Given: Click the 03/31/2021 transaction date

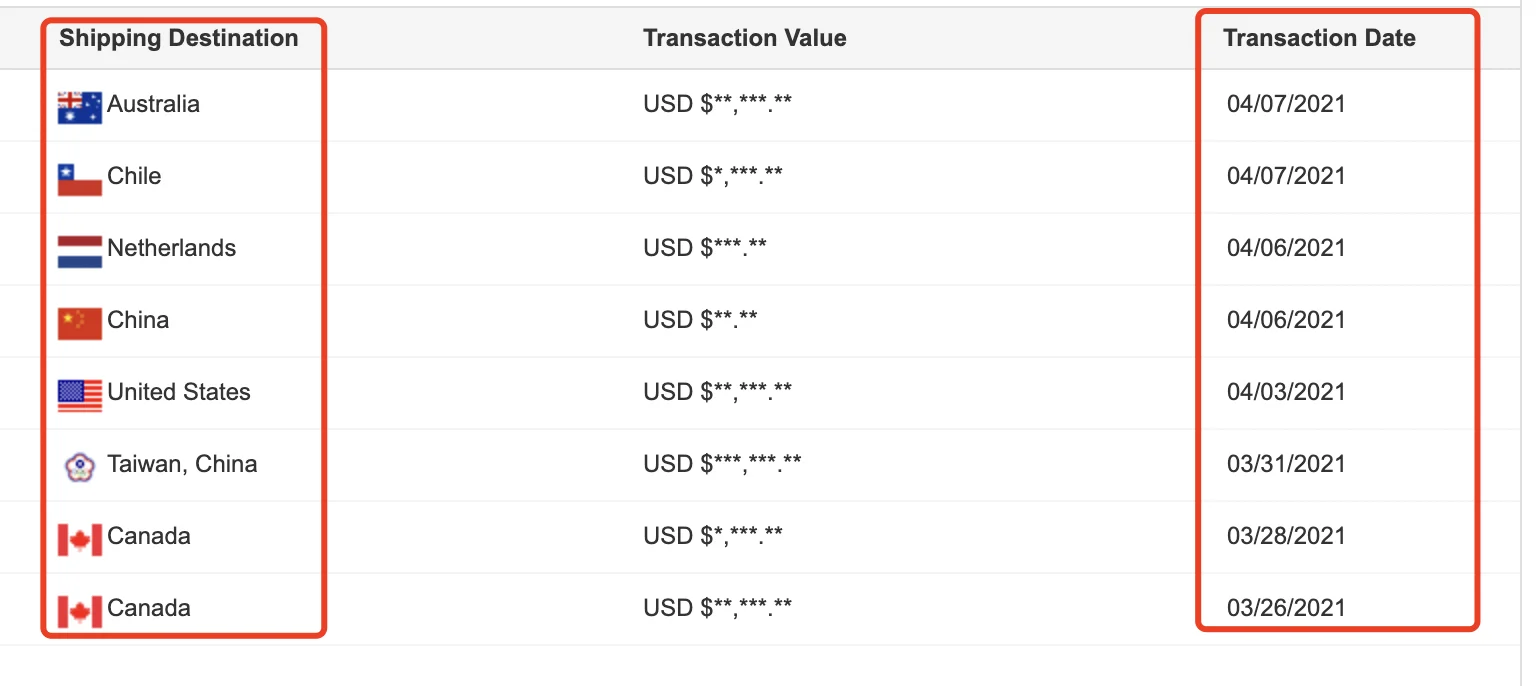Looking at the screenshot, I should 1286,464.
